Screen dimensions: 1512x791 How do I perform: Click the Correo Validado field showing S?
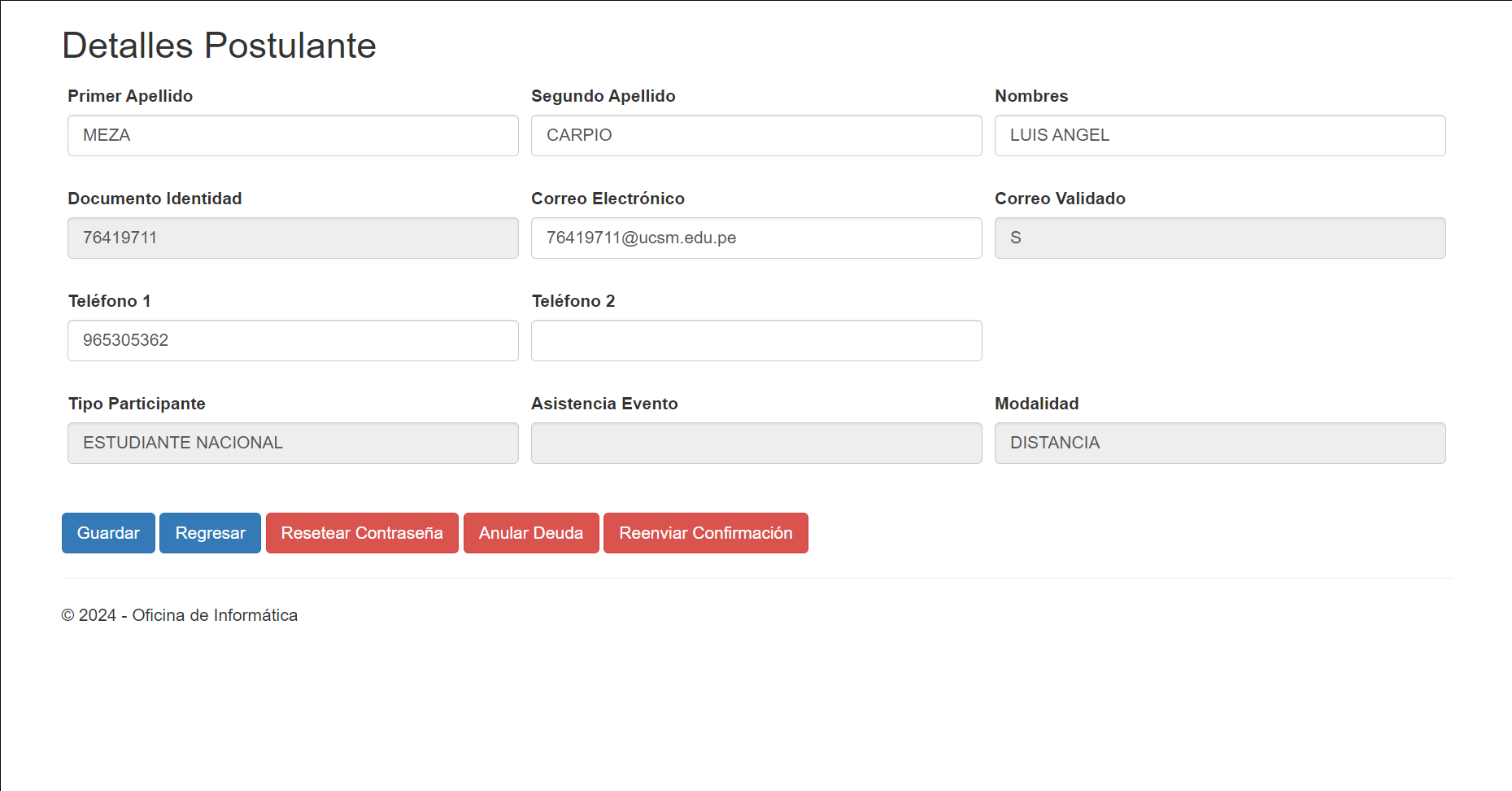(x=1220, y=238)
